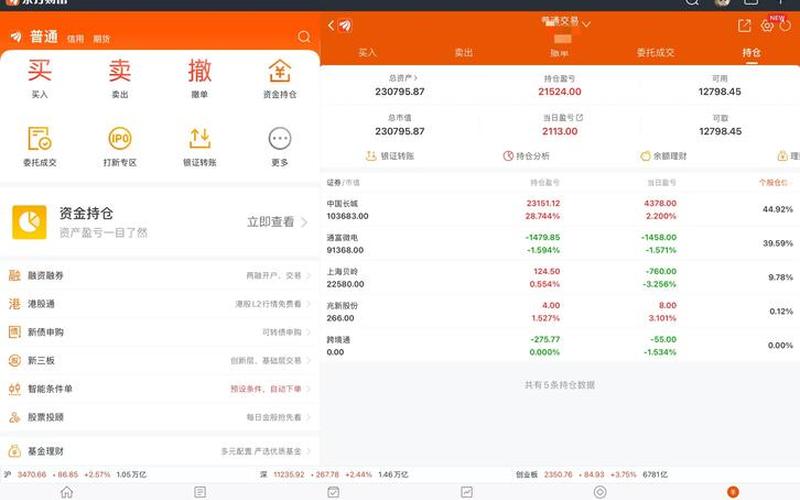This screenshot has width=800, height=500.
Task: Select the 中国长城 holding row
Action: tap(560, 210)
